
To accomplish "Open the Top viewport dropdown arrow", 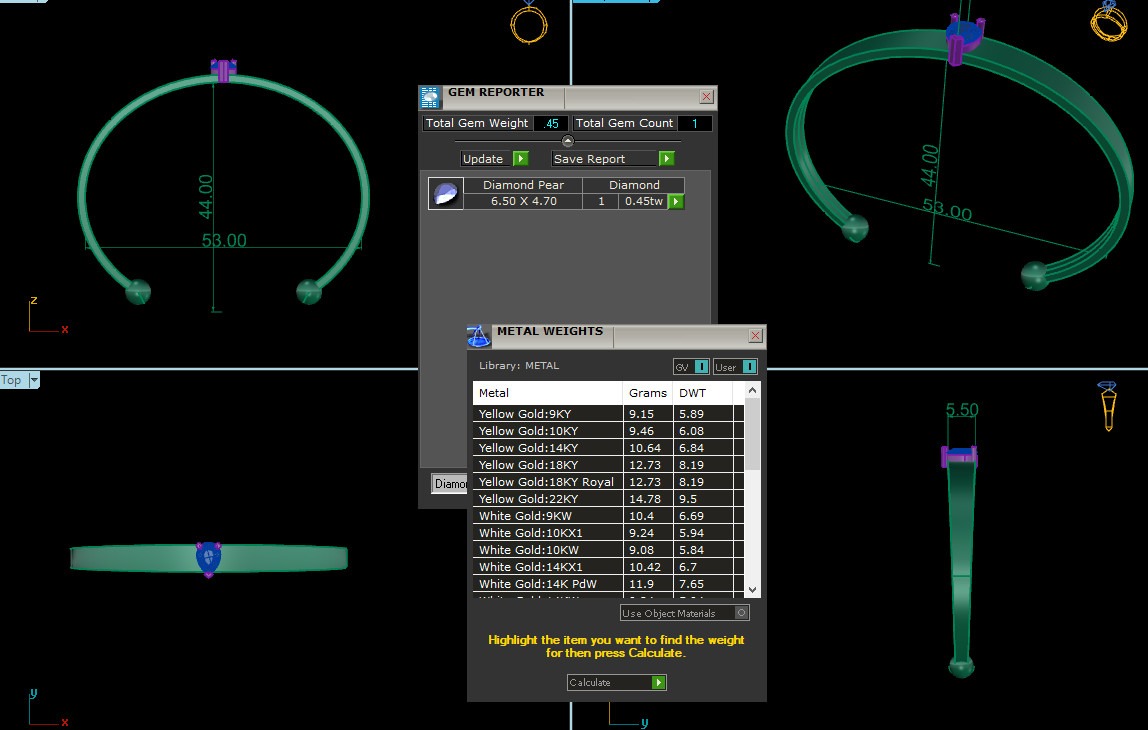I will pyautogui.click(x=34, y=380).
